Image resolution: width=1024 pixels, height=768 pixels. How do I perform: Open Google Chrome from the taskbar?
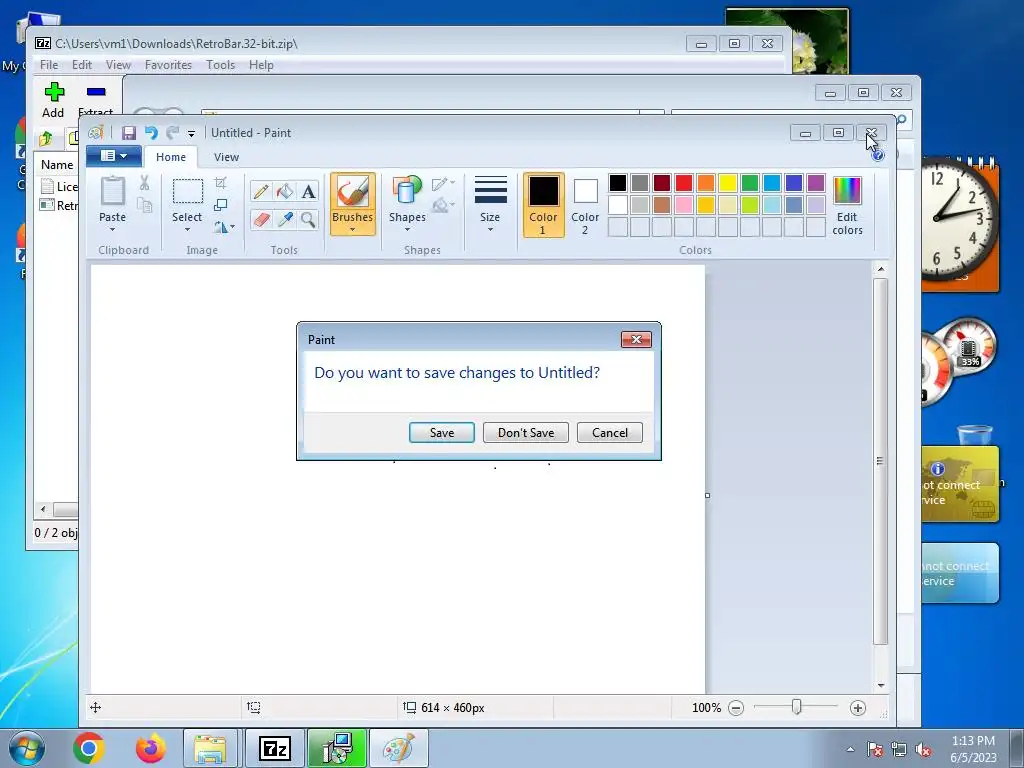89,748
